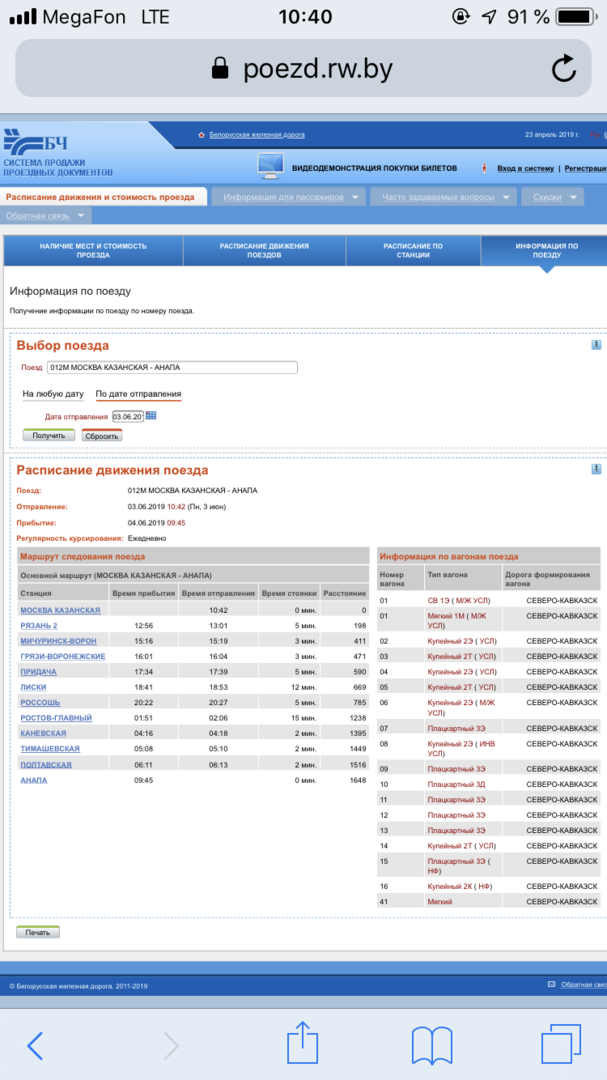Click the 'Печать' print button

coord(38,932)
